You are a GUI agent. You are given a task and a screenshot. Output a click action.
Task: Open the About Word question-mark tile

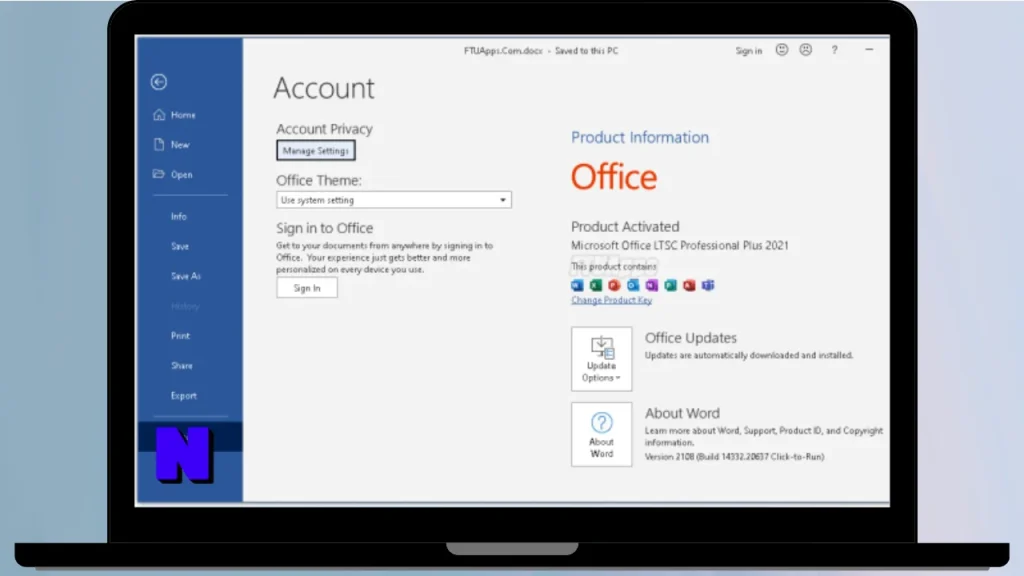[601, 434]
